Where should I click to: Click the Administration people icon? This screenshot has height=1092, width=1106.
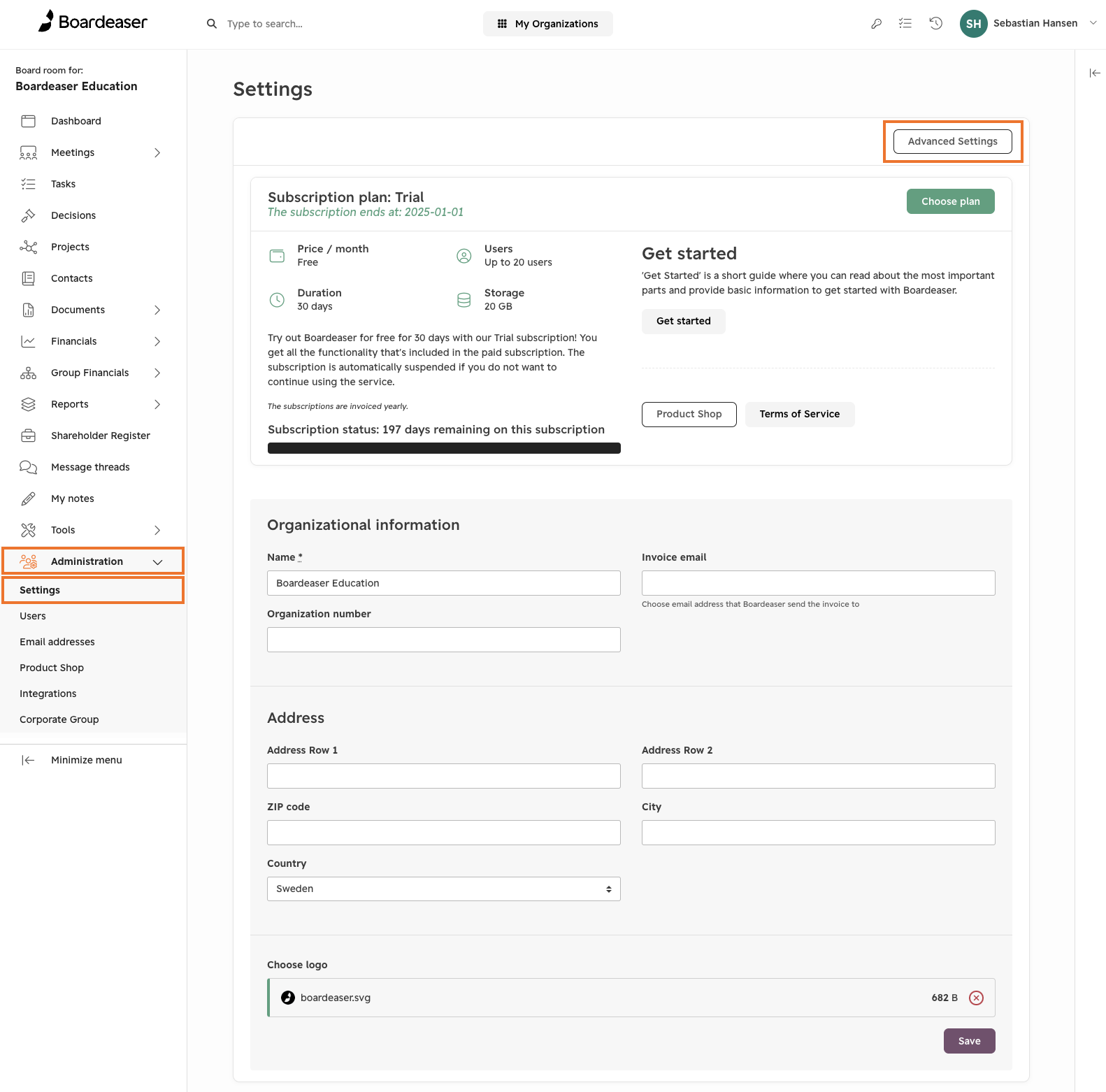pos(29,561)
